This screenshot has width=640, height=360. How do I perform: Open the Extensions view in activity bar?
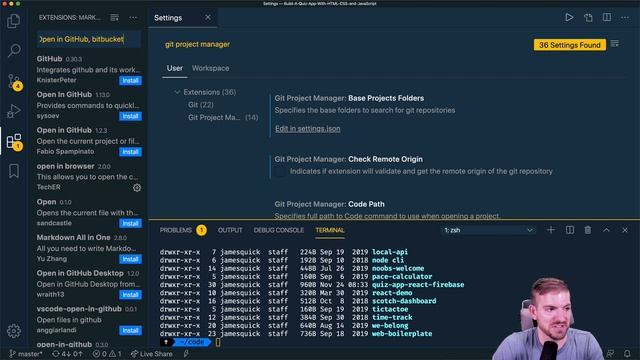[14, 141]
